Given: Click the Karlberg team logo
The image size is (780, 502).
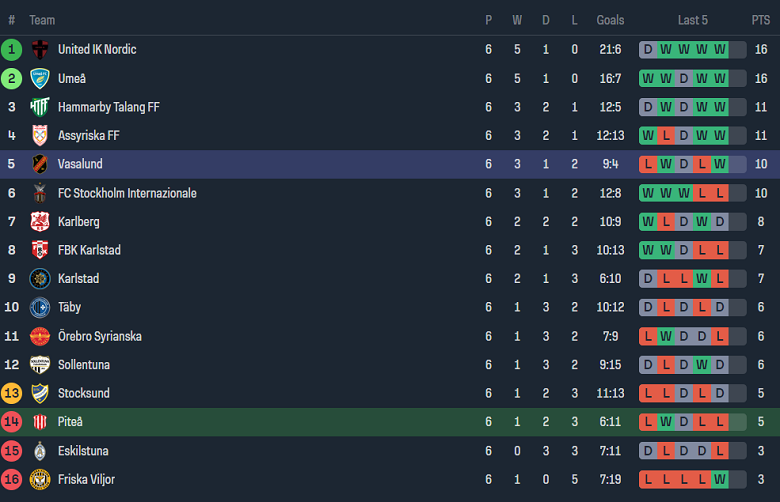Looking at the screenshot, I should click(40, 222).
